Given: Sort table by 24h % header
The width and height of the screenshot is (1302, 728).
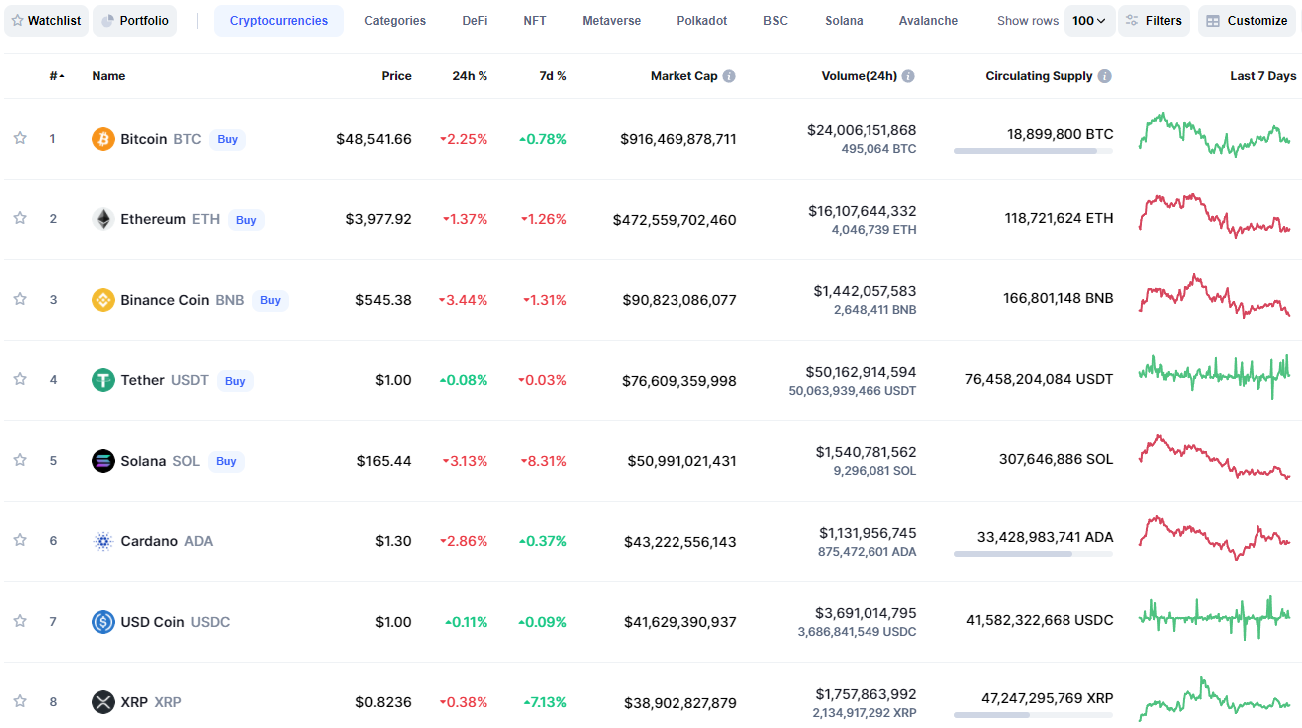Looking at the screenshot, I should point(470,76).
